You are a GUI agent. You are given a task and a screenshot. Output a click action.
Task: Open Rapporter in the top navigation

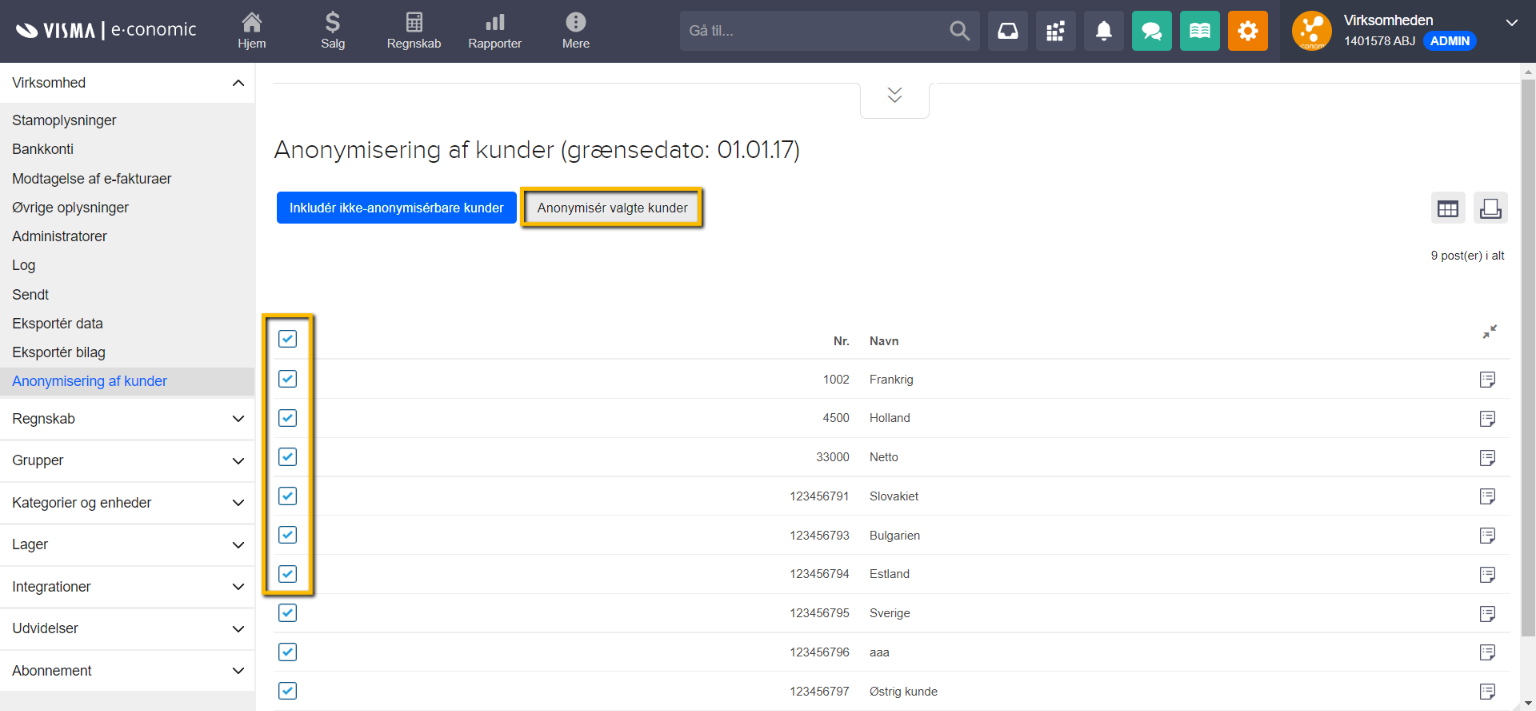tap(494, 31)
